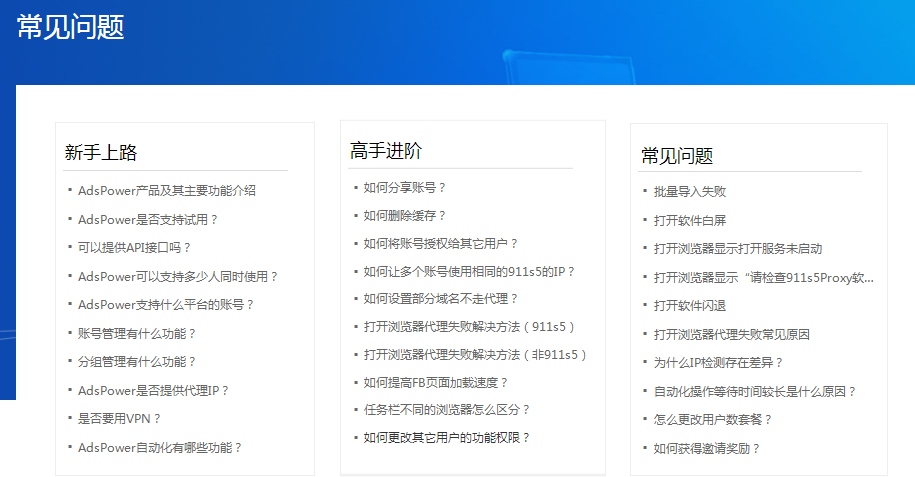
Task: Click '如何分享账号?' link
Action: [405, 188]
